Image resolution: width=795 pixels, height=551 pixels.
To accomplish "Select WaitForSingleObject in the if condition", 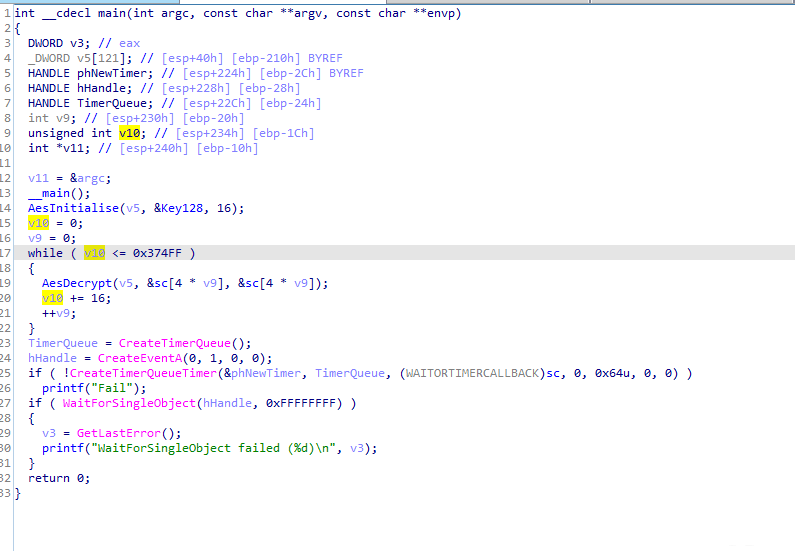I will click(x=129, y=403).
